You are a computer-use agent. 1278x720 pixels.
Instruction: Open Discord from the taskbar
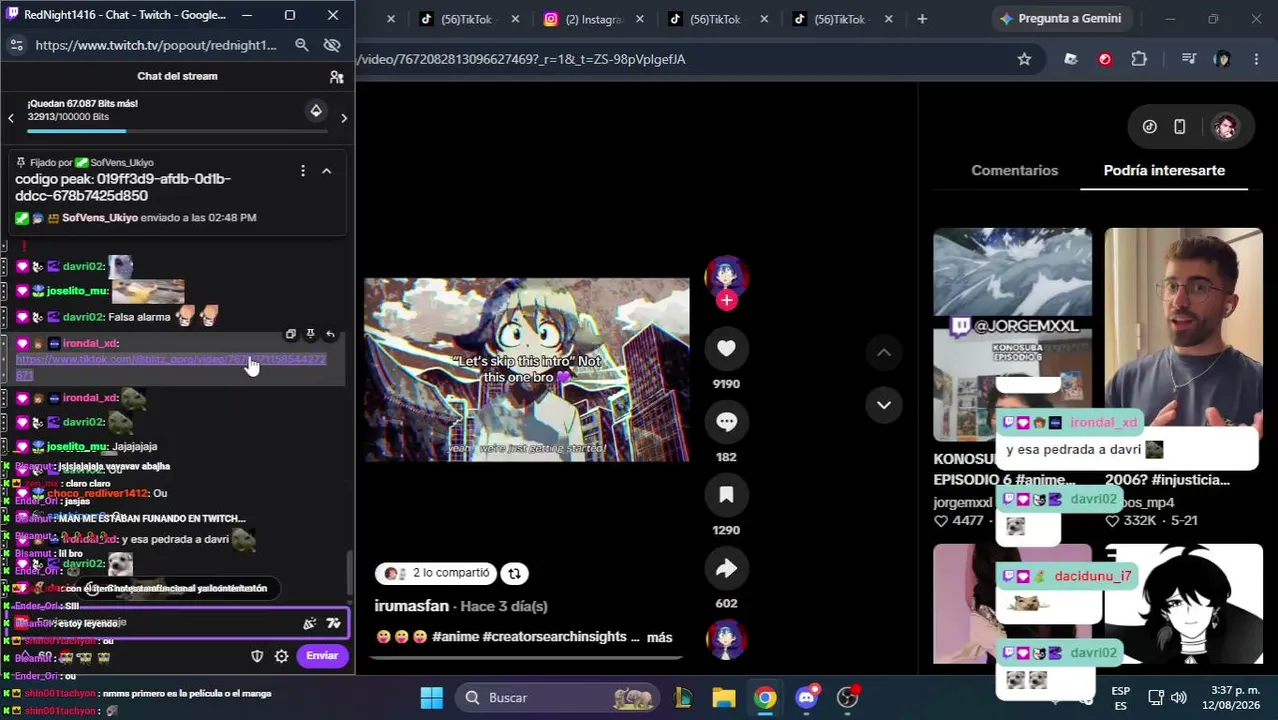[807, 698]
